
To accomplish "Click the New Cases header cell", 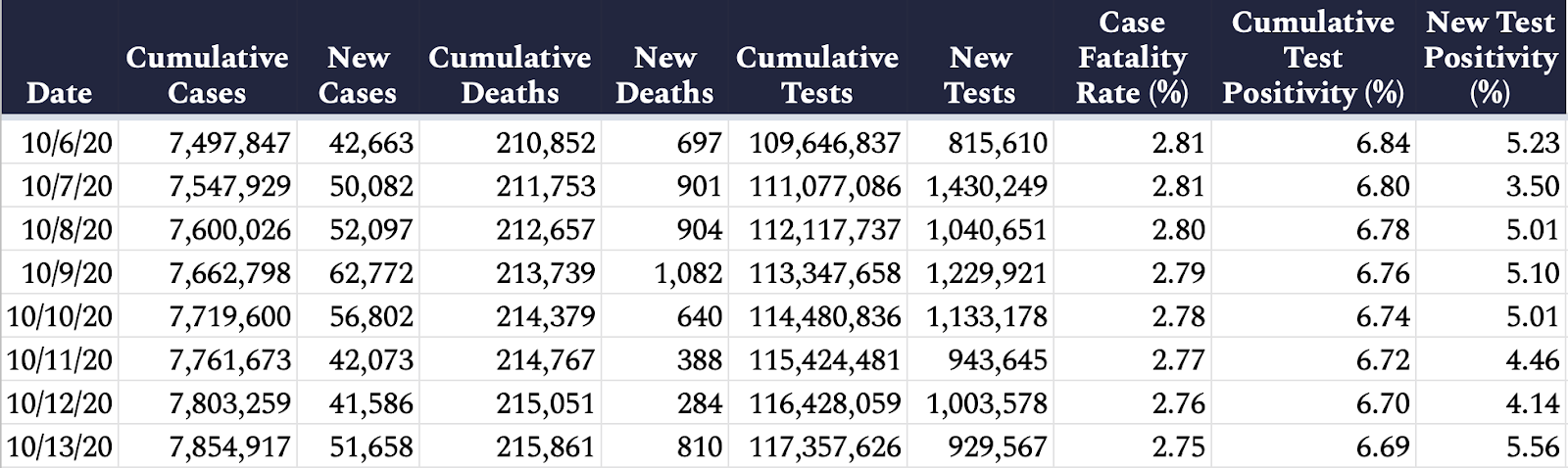I will click(358, 74).
